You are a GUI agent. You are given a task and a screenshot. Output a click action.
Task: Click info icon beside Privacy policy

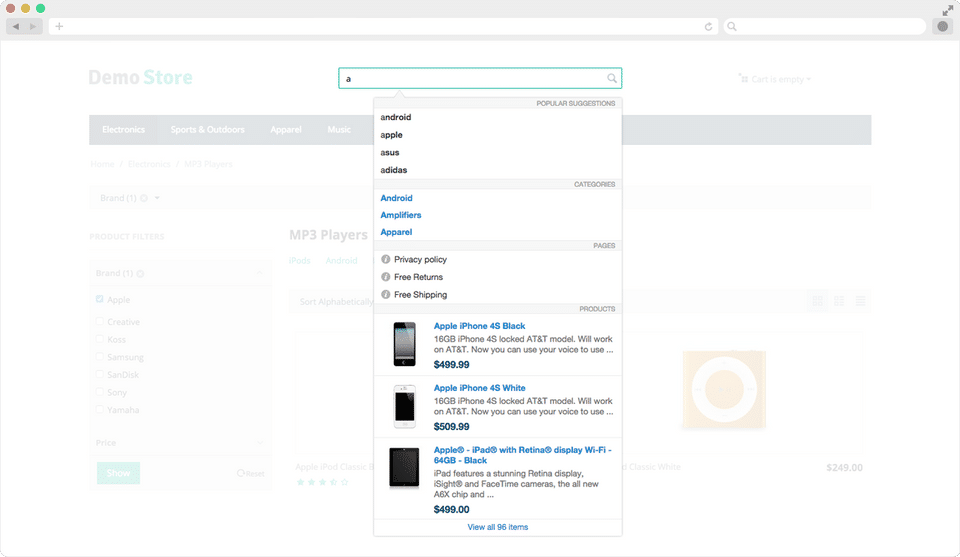coord(386,260)
